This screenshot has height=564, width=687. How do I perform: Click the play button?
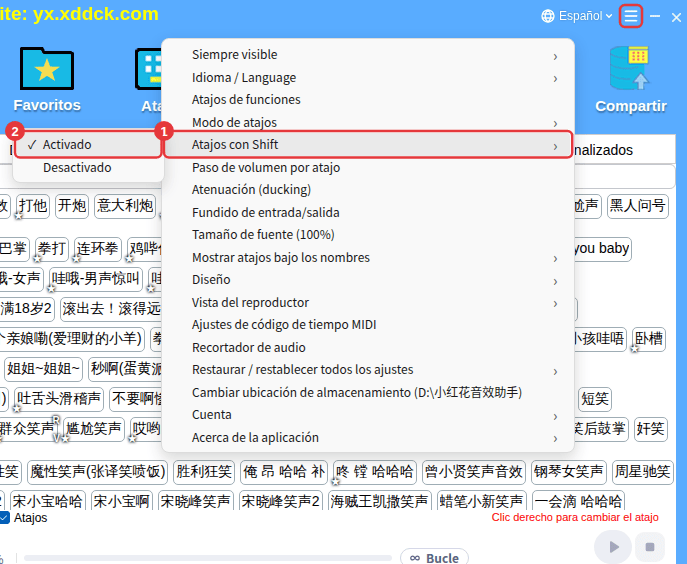613,546
